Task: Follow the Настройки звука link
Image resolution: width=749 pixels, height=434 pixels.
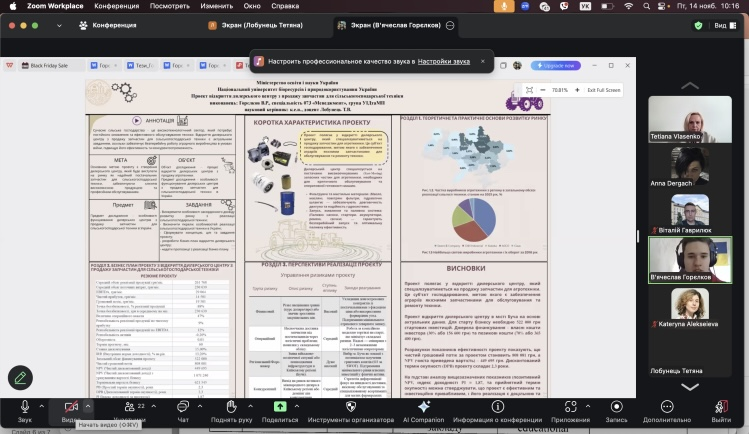Action: [444, 61]
